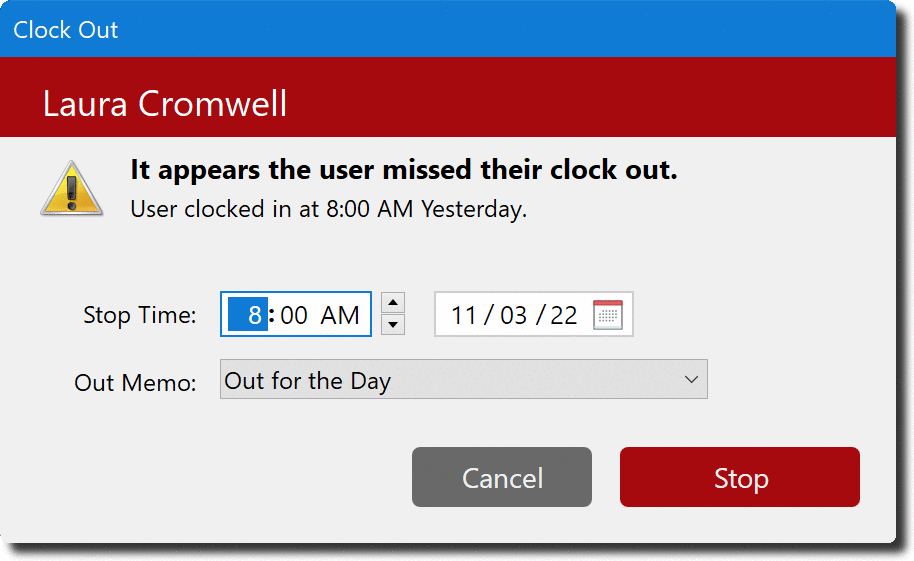Click the Stop Time label
The height and width of the screenshot is (561, 914).
pos(140,315)
